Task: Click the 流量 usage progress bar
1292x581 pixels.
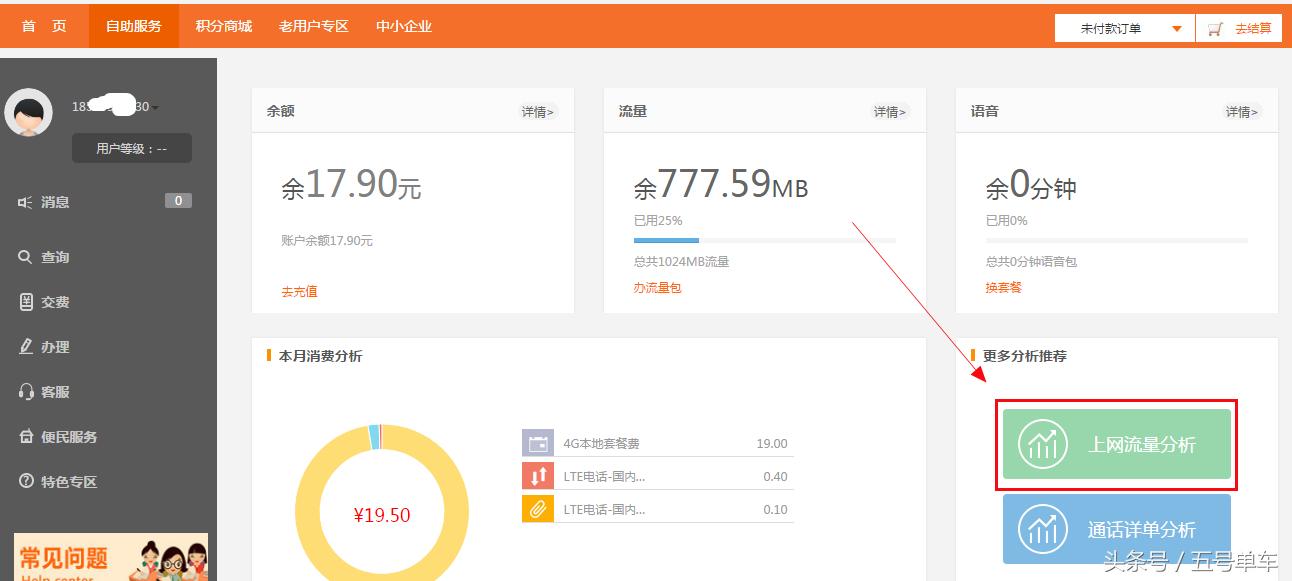Action: pos(763,240)
